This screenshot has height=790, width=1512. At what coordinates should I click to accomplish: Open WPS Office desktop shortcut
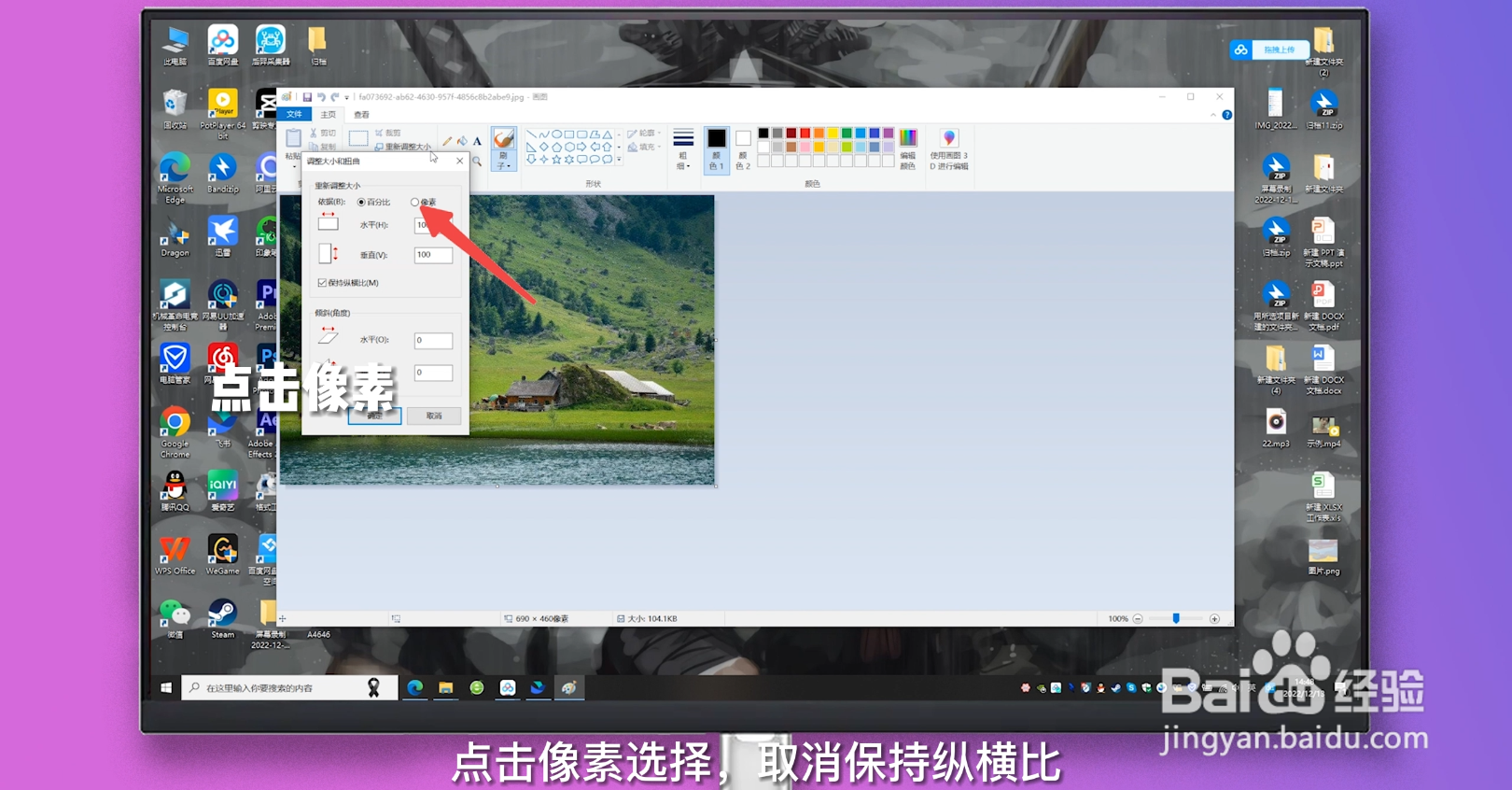[x=175, y=555]
